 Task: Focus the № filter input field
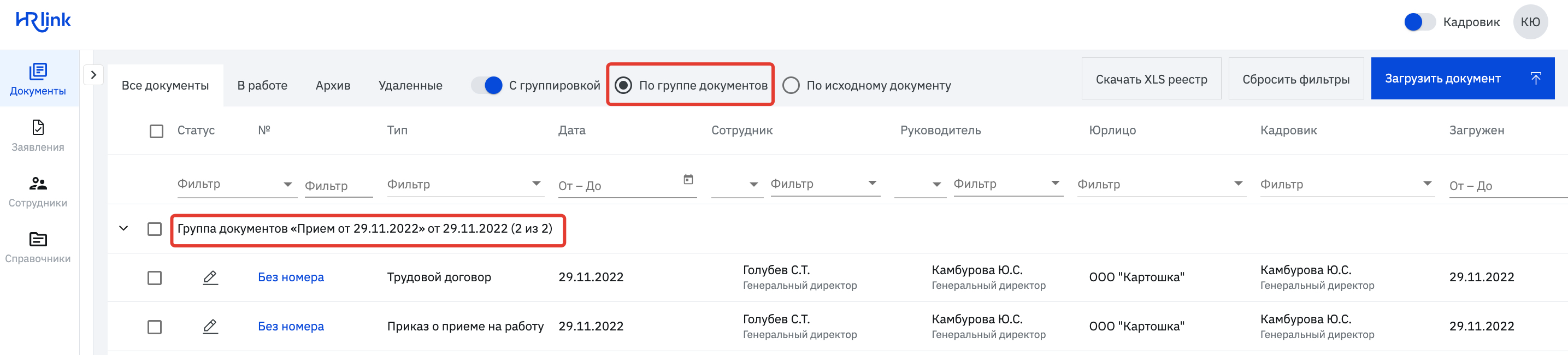(x=338, y=186)
